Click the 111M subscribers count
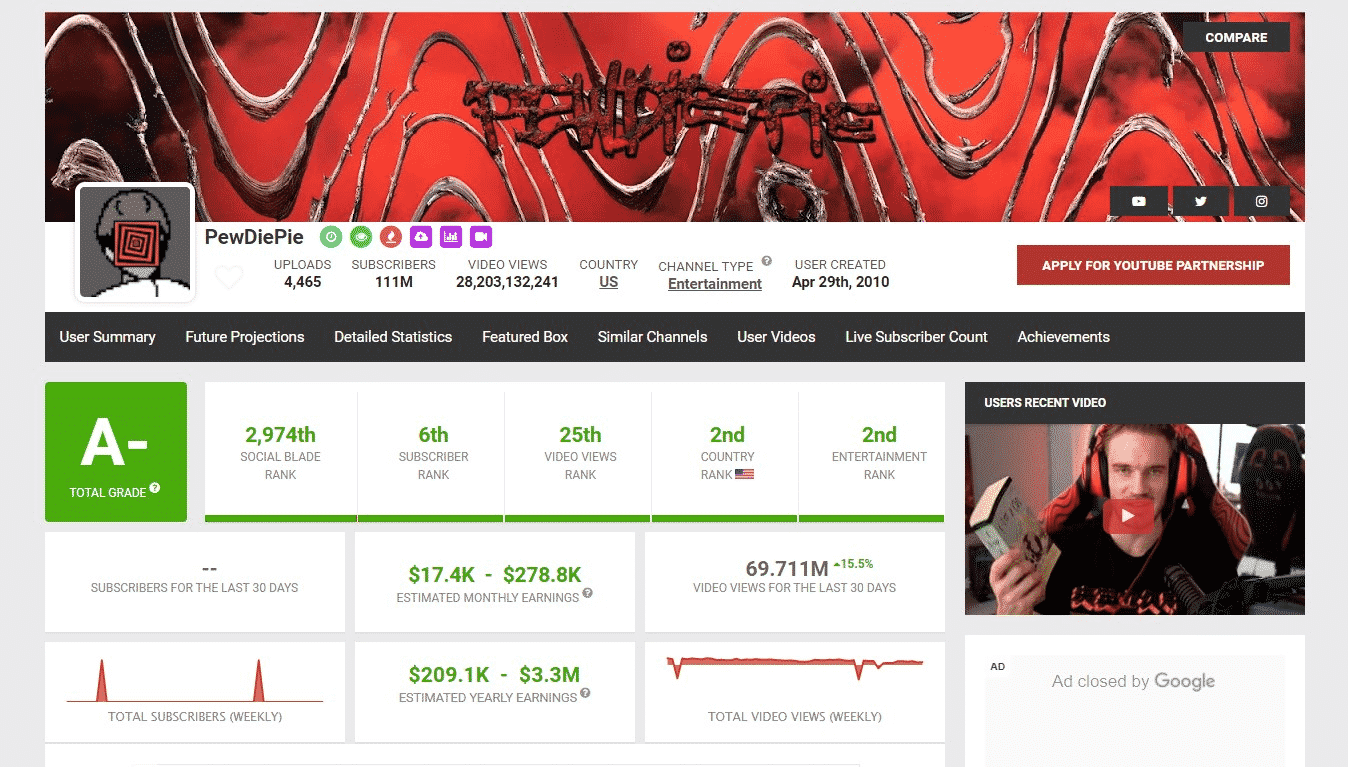 (x=393, y=282)
